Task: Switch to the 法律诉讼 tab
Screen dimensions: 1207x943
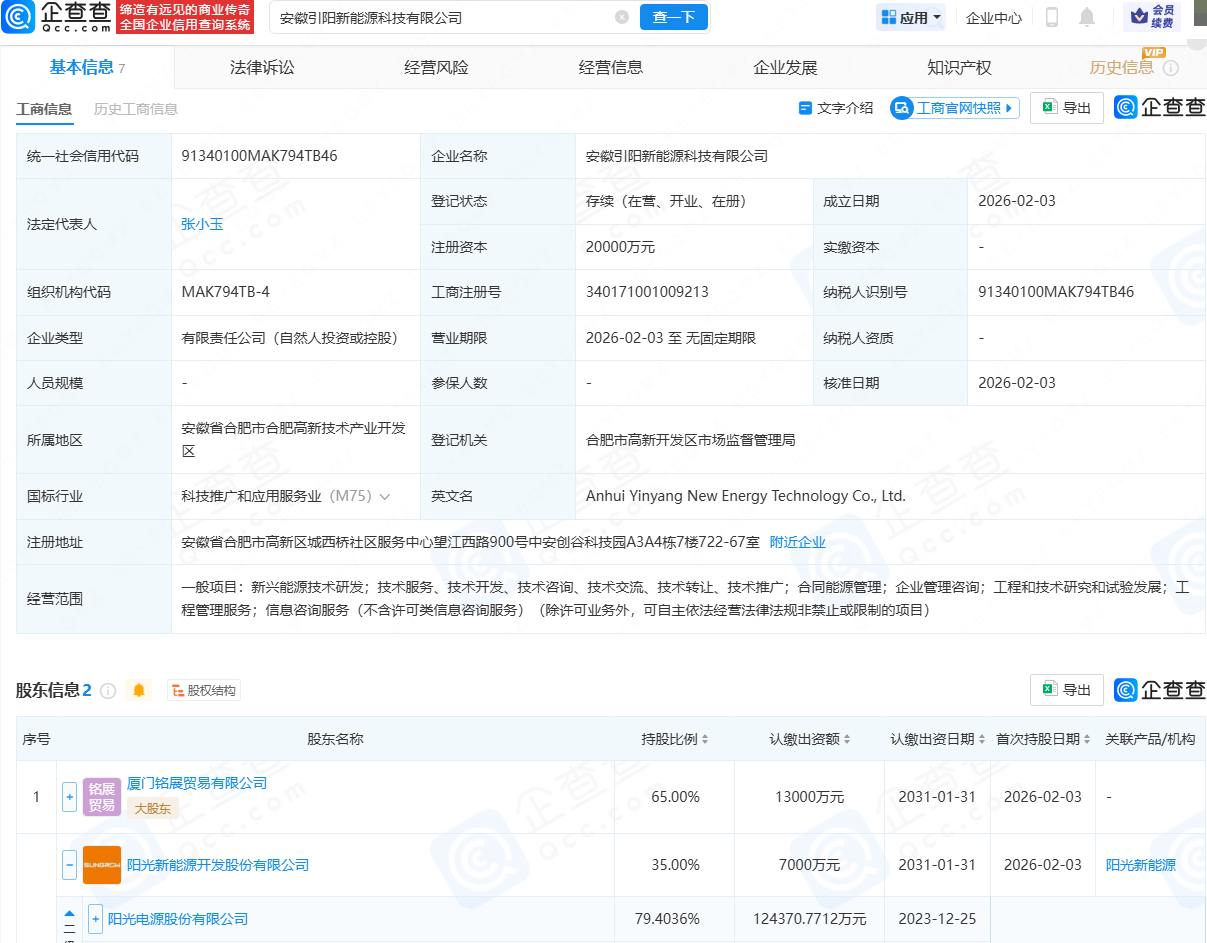Action: [x=262, y=68]
